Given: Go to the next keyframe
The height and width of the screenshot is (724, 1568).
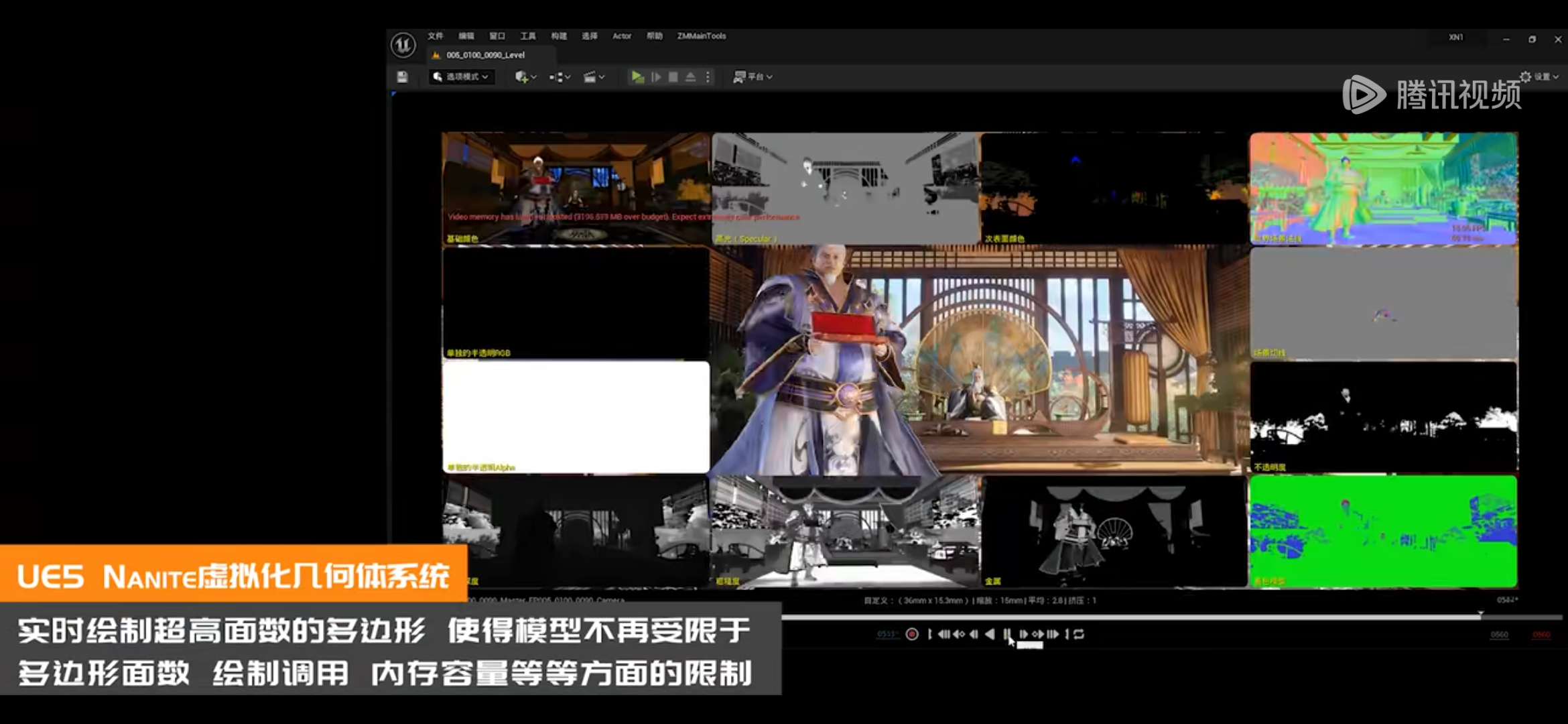Looking at the screenshot, I should click(x=1038, y=634).
